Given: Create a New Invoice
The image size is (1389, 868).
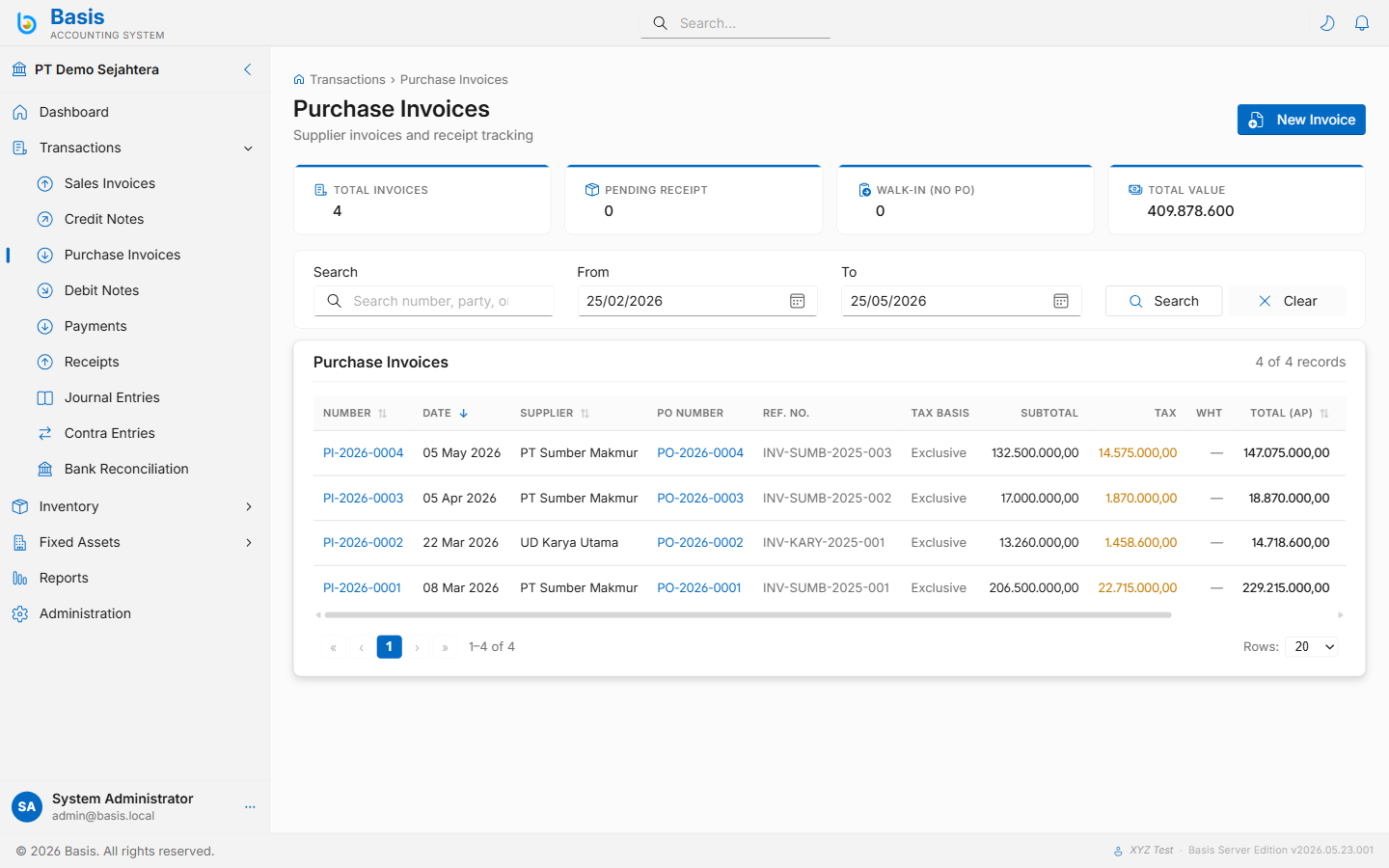Looking at the screenshot, I should (1301, 120).
